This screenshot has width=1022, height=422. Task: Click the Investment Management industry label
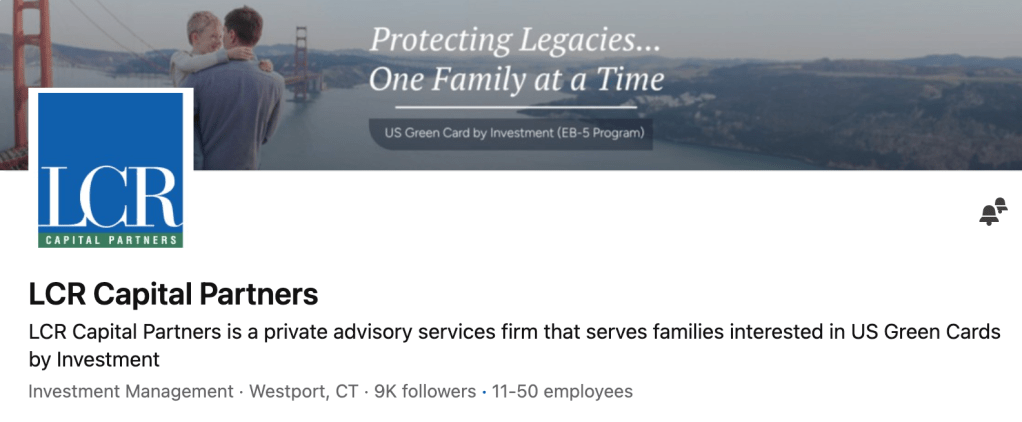131,391
